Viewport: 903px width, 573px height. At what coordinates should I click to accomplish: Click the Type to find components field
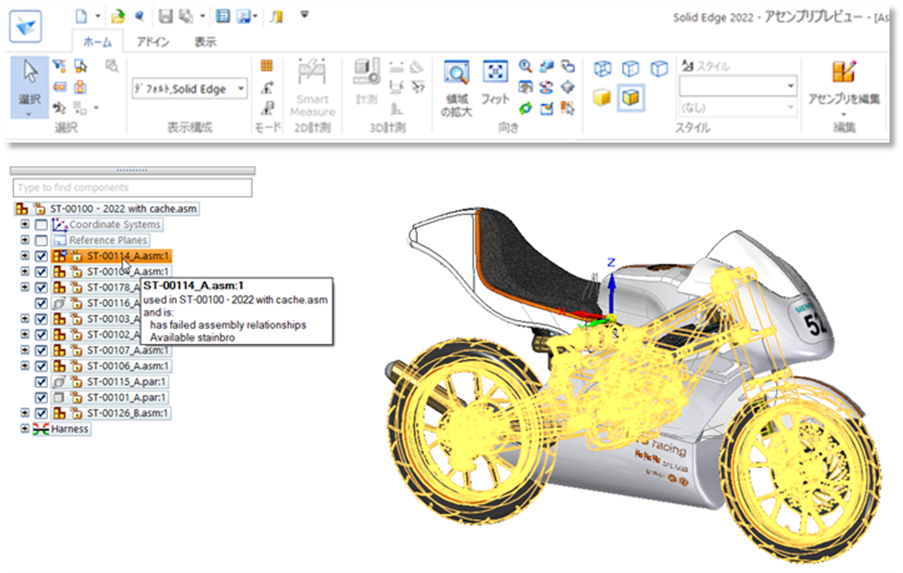pos(132,188)
